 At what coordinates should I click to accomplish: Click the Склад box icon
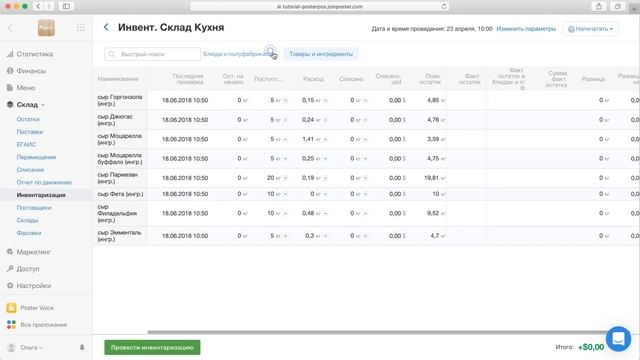pyautogui.click(x=10, y=104)
